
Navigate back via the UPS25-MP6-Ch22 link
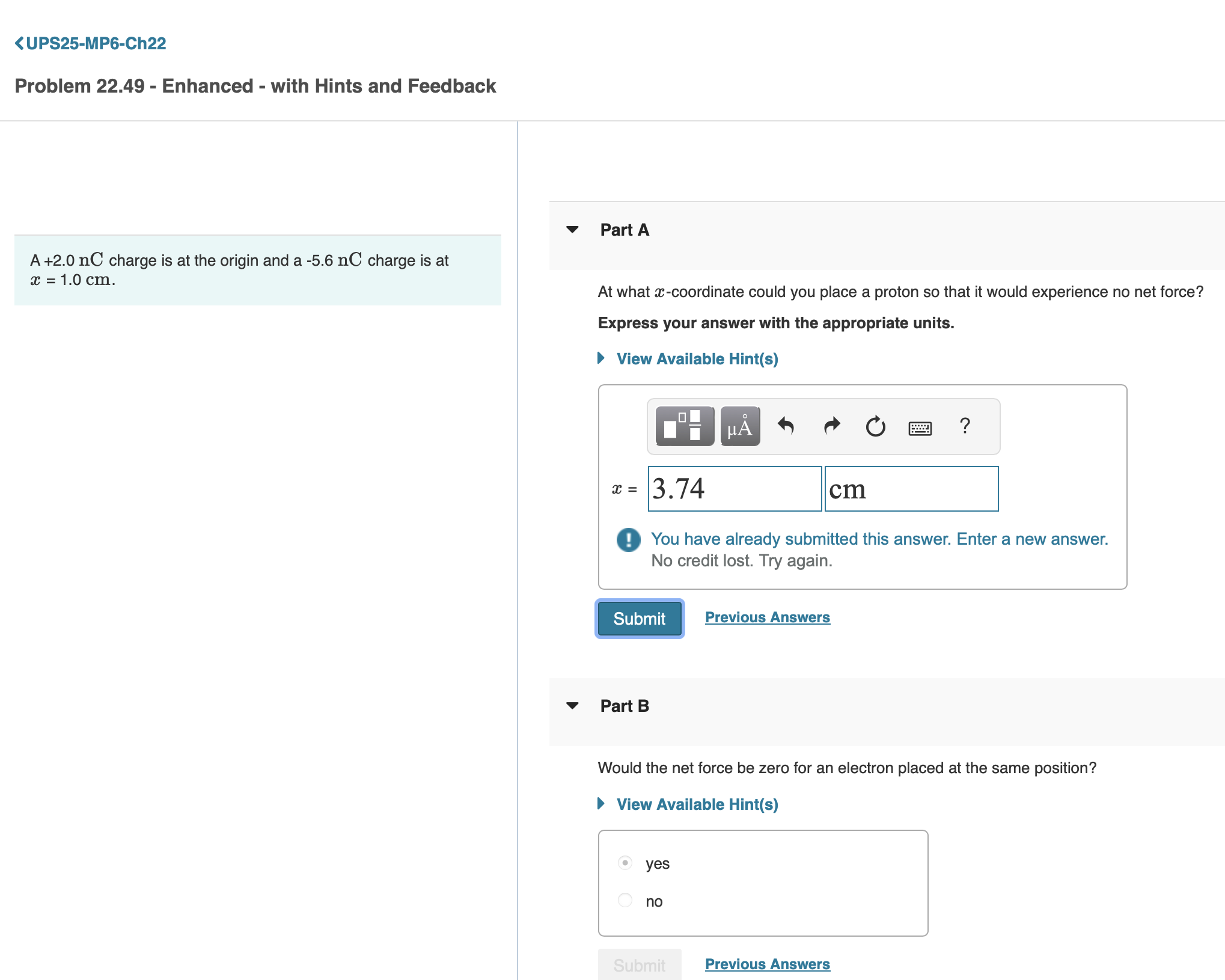click(x=90, y=43)
